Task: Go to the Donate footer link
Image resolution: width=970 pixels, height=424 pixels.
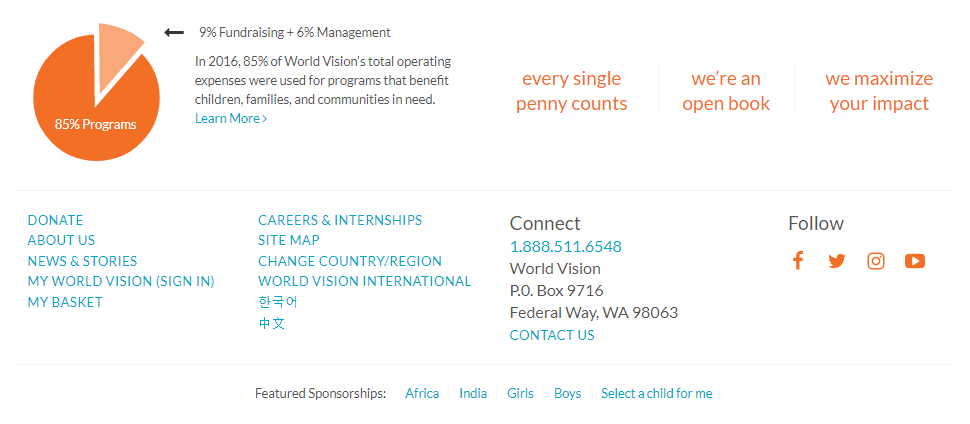Action: [x=55, y=220]
